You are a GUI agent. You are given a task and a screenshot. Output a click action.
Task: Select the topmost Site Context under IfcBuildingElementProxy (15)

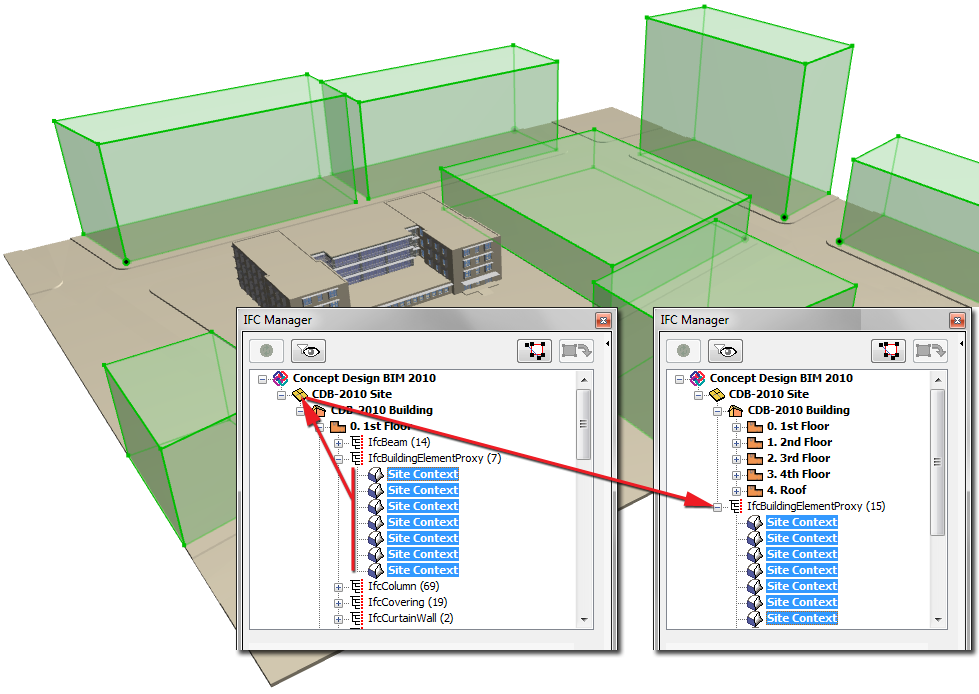point(802,522)
